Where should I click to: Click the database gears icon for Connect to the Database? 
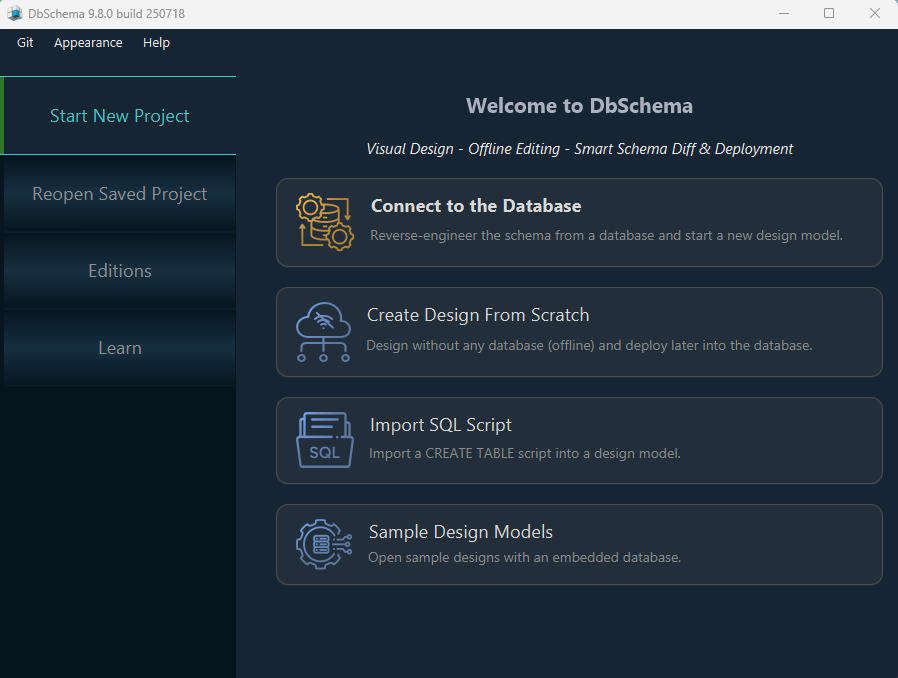tap(325, 222)
